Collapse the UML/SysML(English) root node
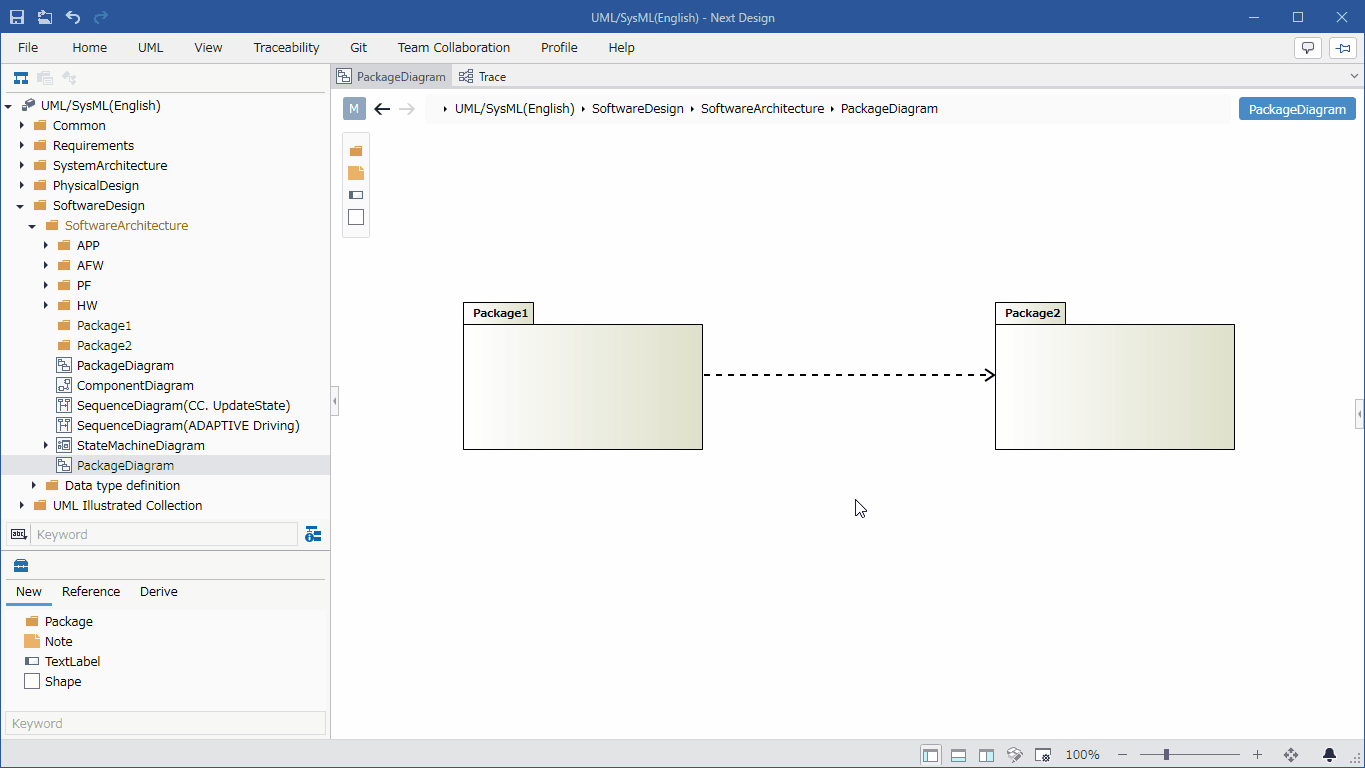The width and height of the screenshot is (1365, 768). point(9,106)
